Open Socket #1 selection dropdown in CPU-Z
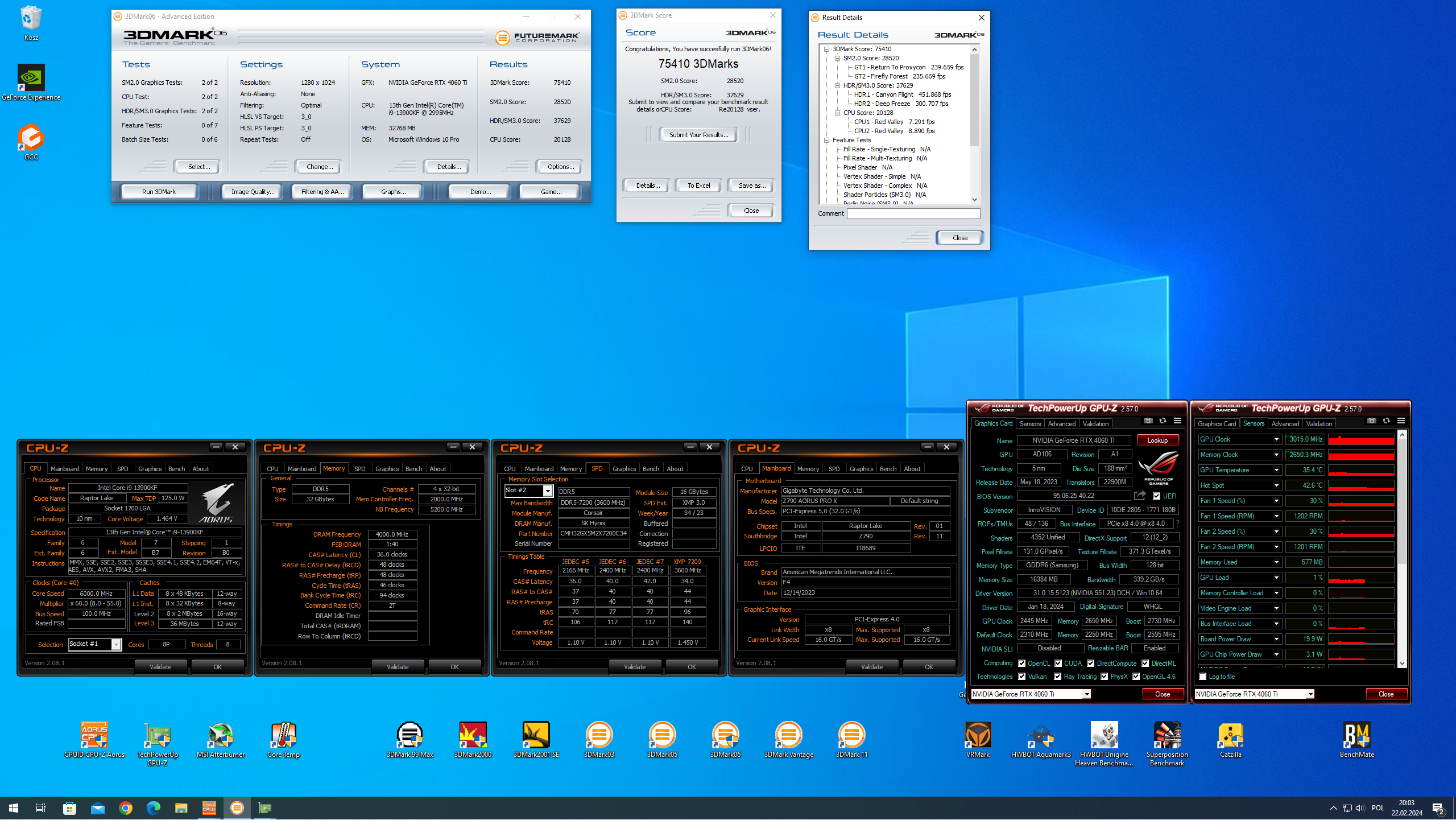This screenshot has width=1456, height=820. click(x=115, y=644)
